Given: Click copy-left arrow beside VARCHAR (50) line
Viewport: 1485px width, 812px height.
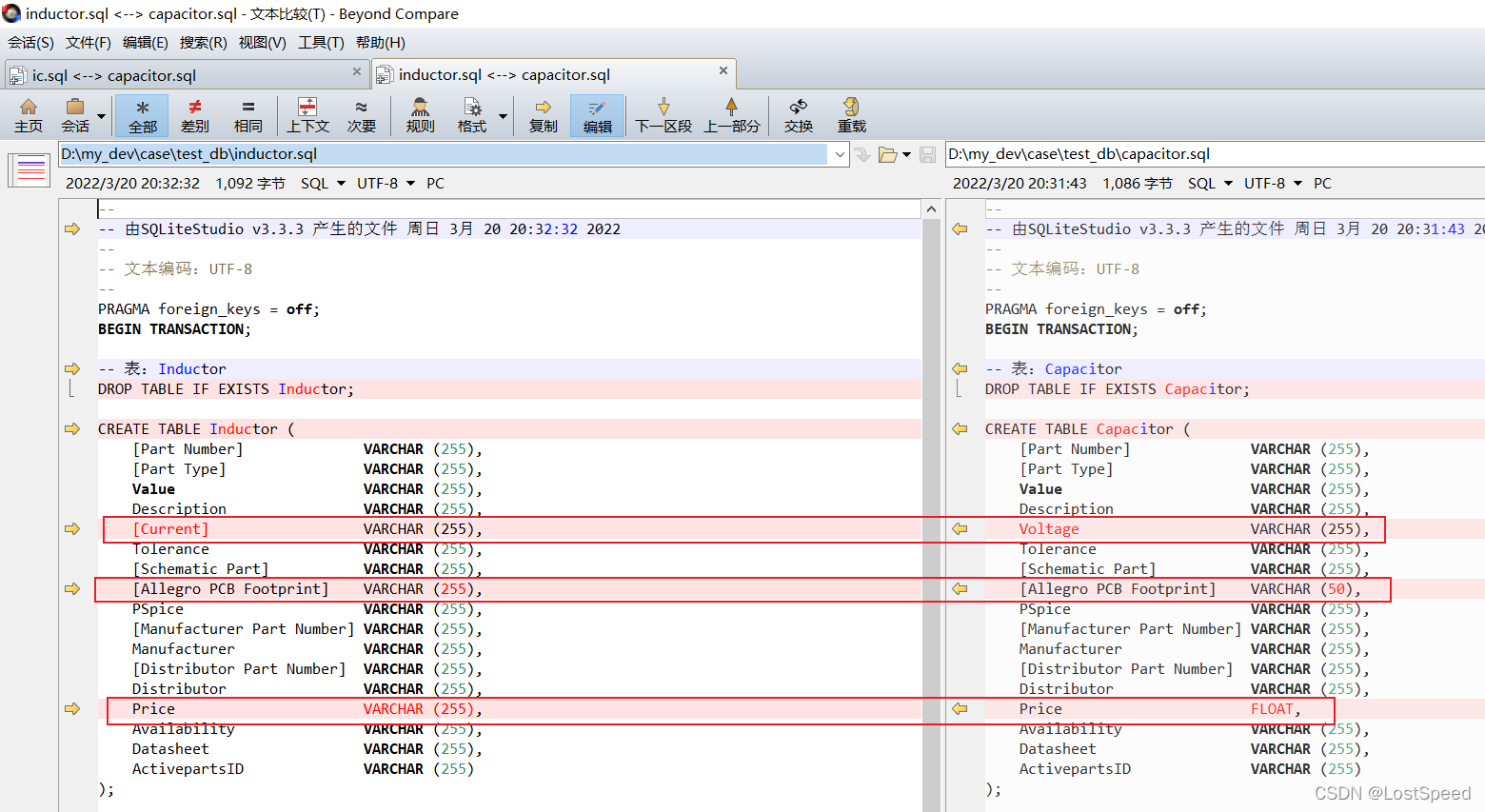Looking at the screenshot, I should 960,588.
